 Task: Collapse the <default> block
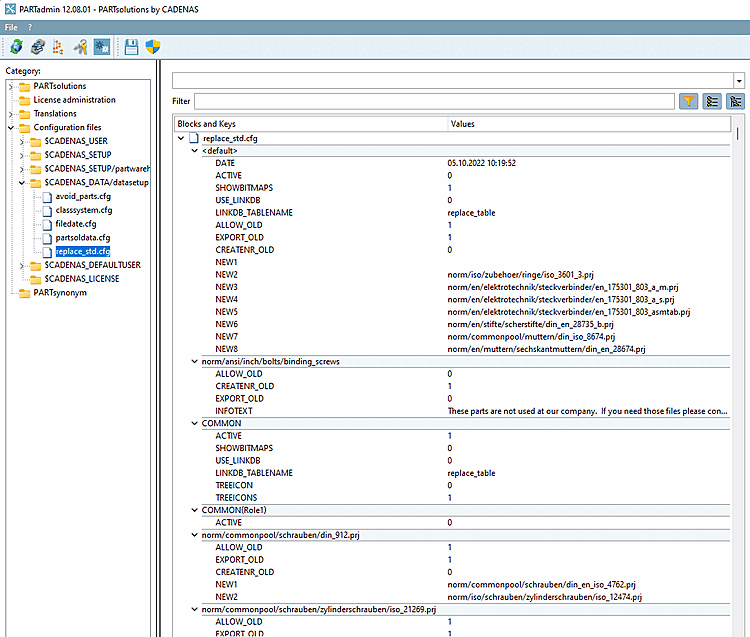(195, 151)
